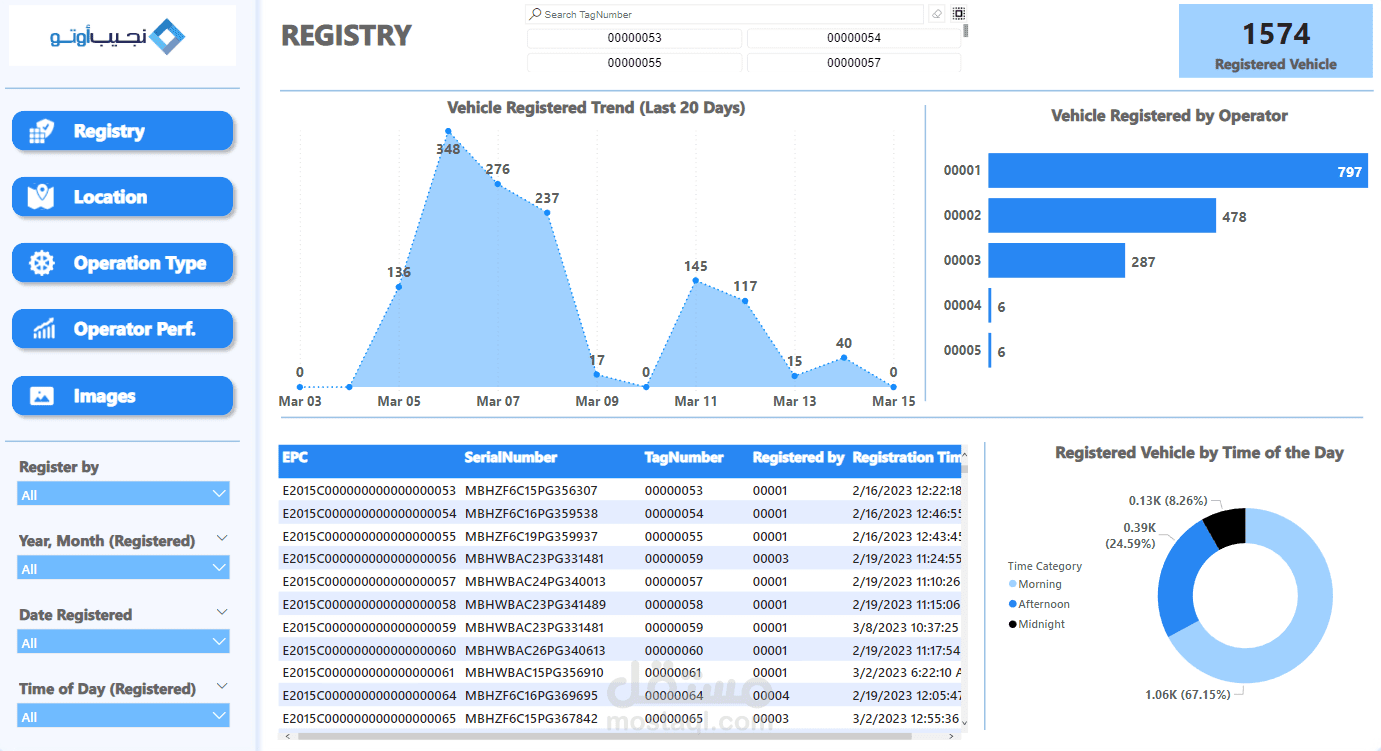Image resolution: width=1381 pixels, height=751 pixels.
Task: Collapse the Year, Month (Registered) header chevron
Action: [x=222, y=538]
